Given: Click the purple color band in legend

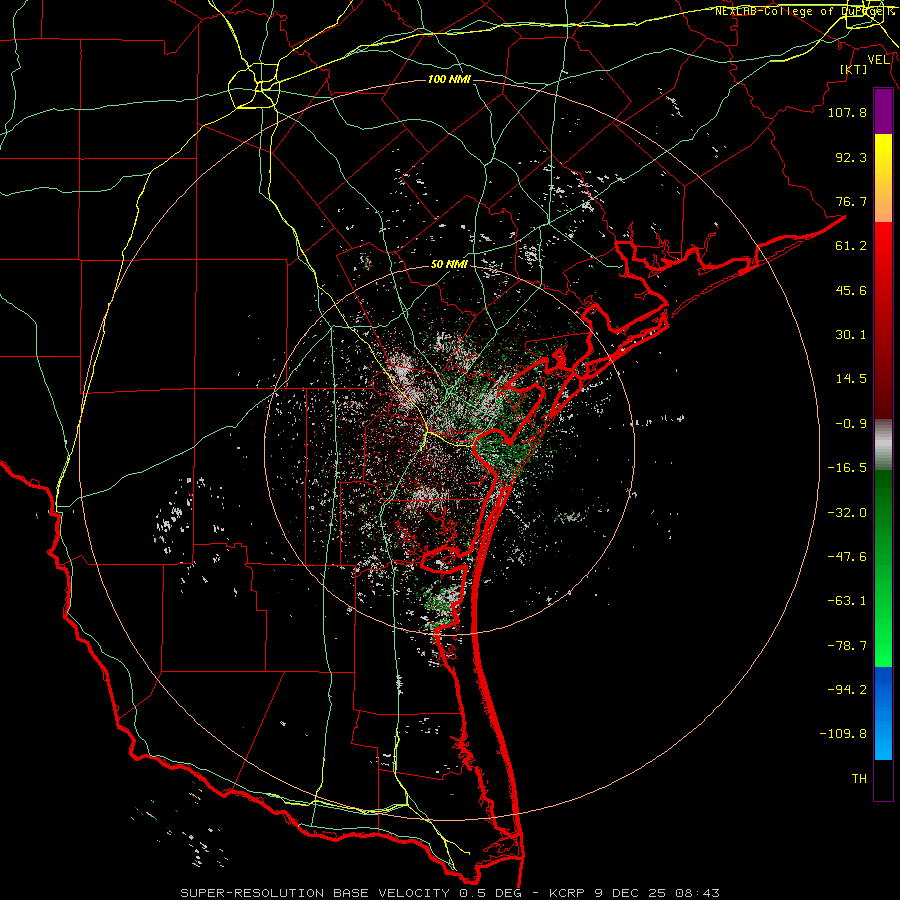Looking at the screenshot, I should (883, 112).
